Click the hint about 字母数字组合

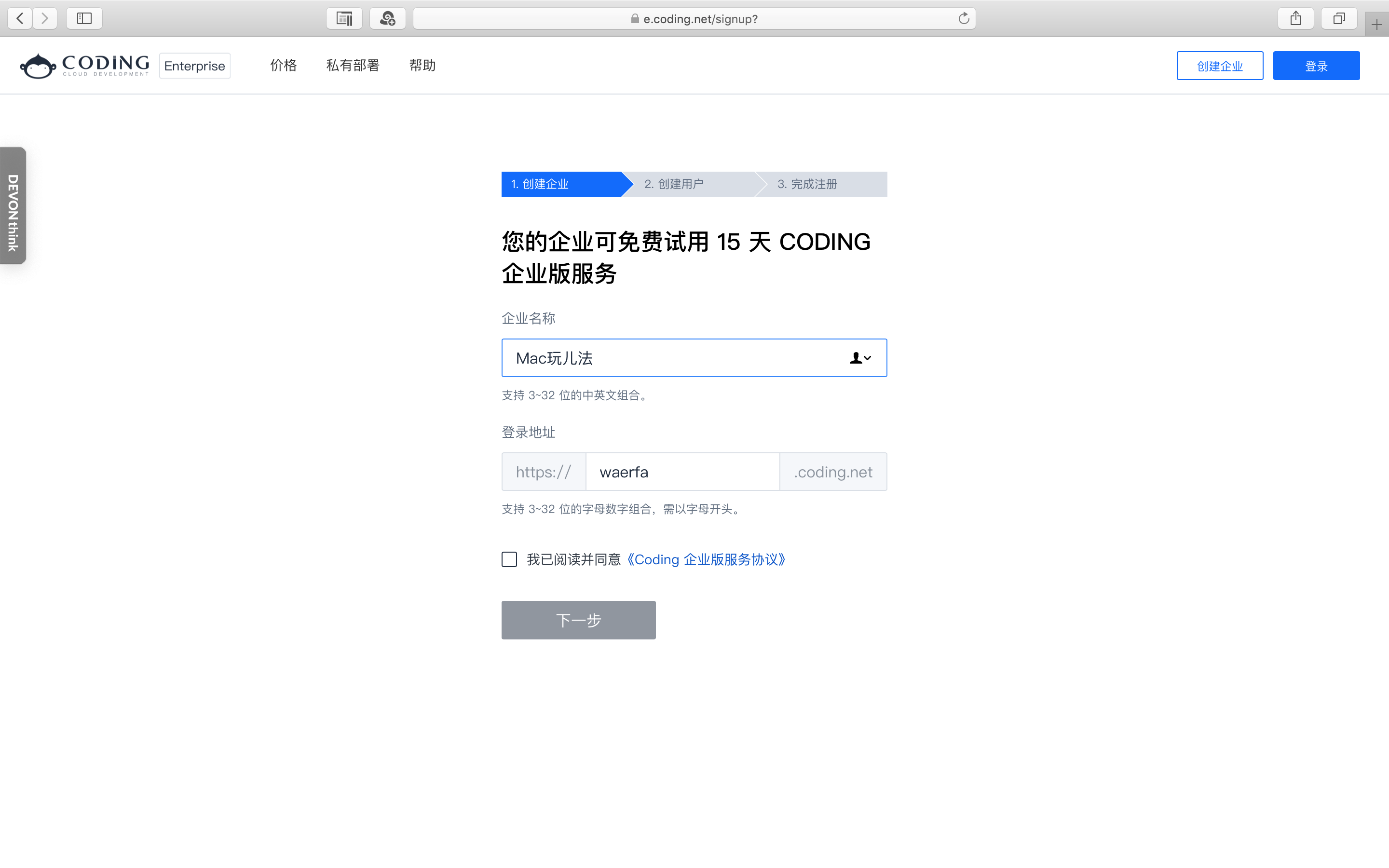click(x=622, y=509)
